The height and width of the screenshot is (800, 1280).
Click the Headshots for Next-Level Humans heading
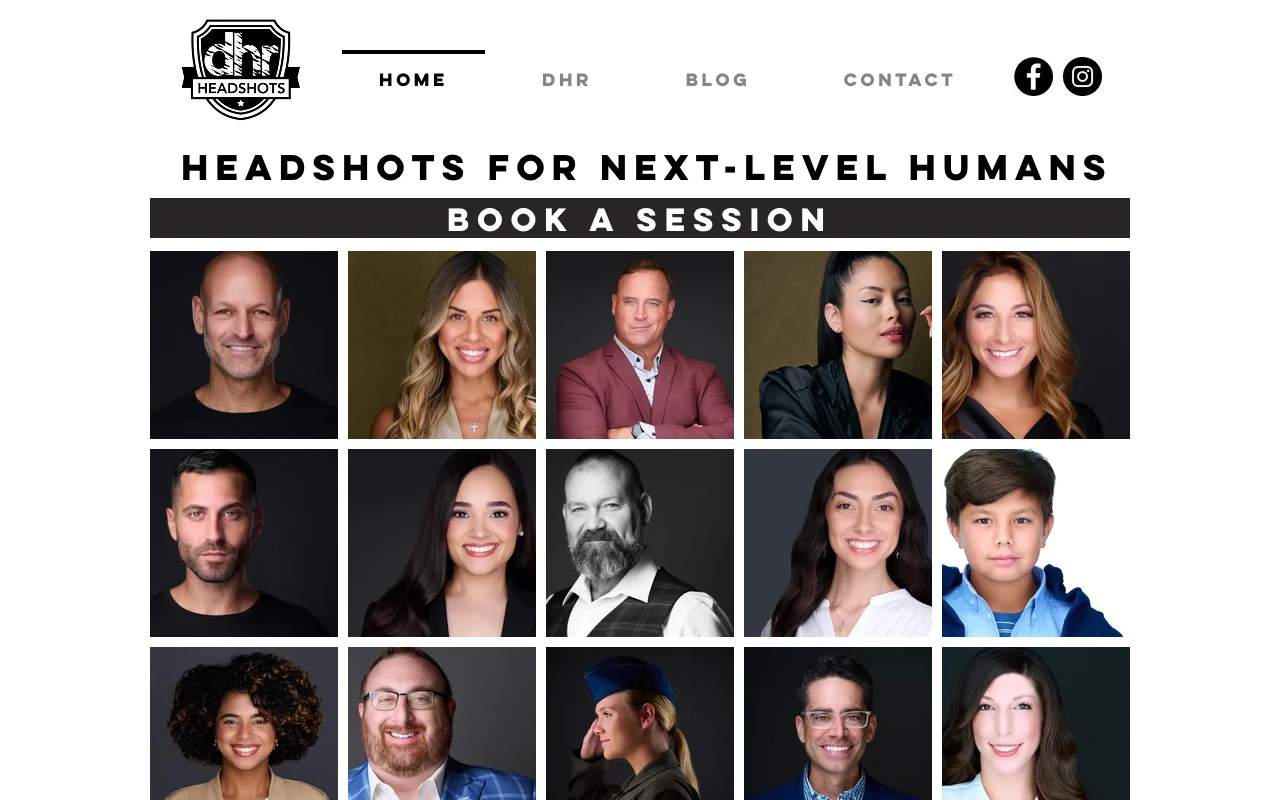coord(646,167)
